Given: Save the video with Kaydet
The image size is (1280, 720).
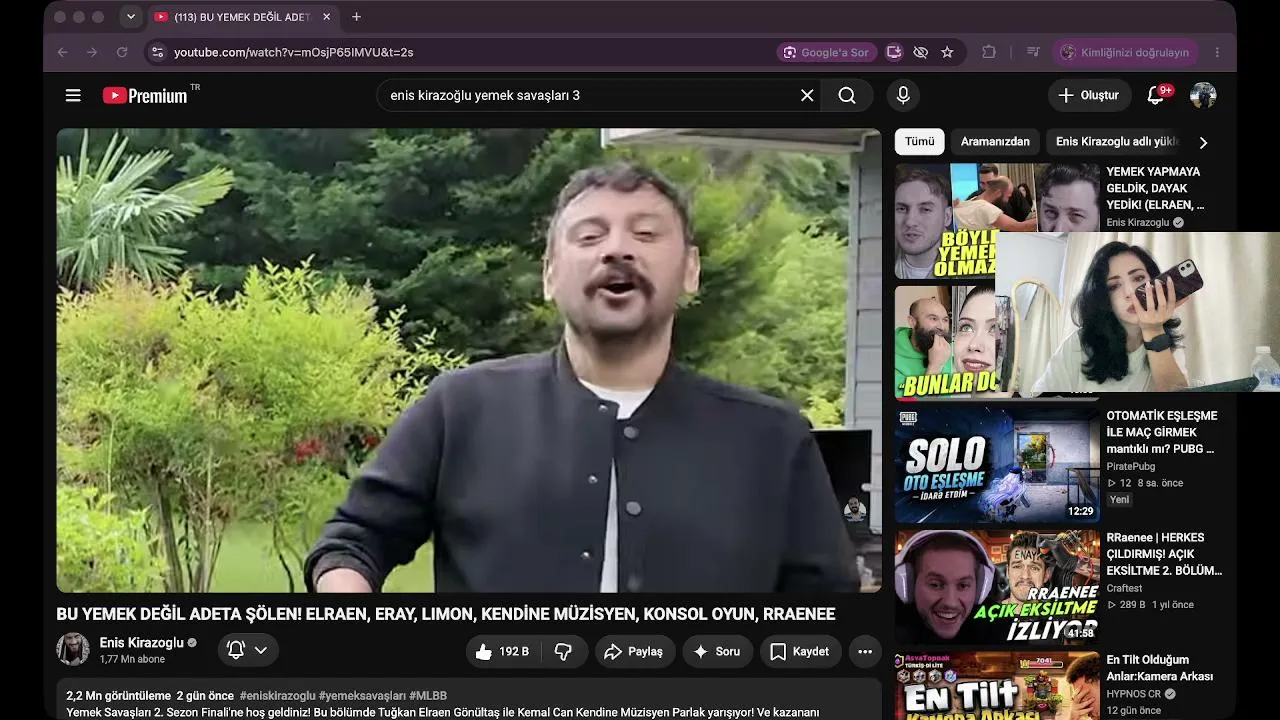Looking at the screenshot, I should pos(800,651).
